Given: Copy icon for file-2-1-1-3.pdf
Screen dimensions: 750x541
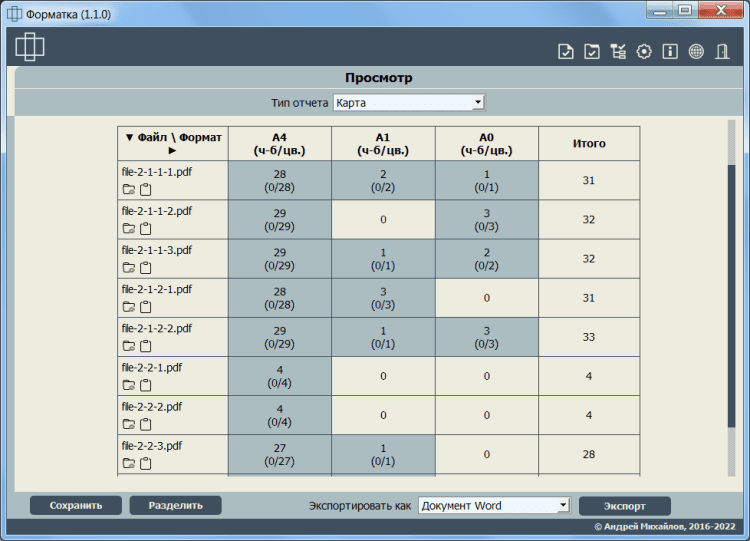Looking at the screenshot, I should [145, 268].
